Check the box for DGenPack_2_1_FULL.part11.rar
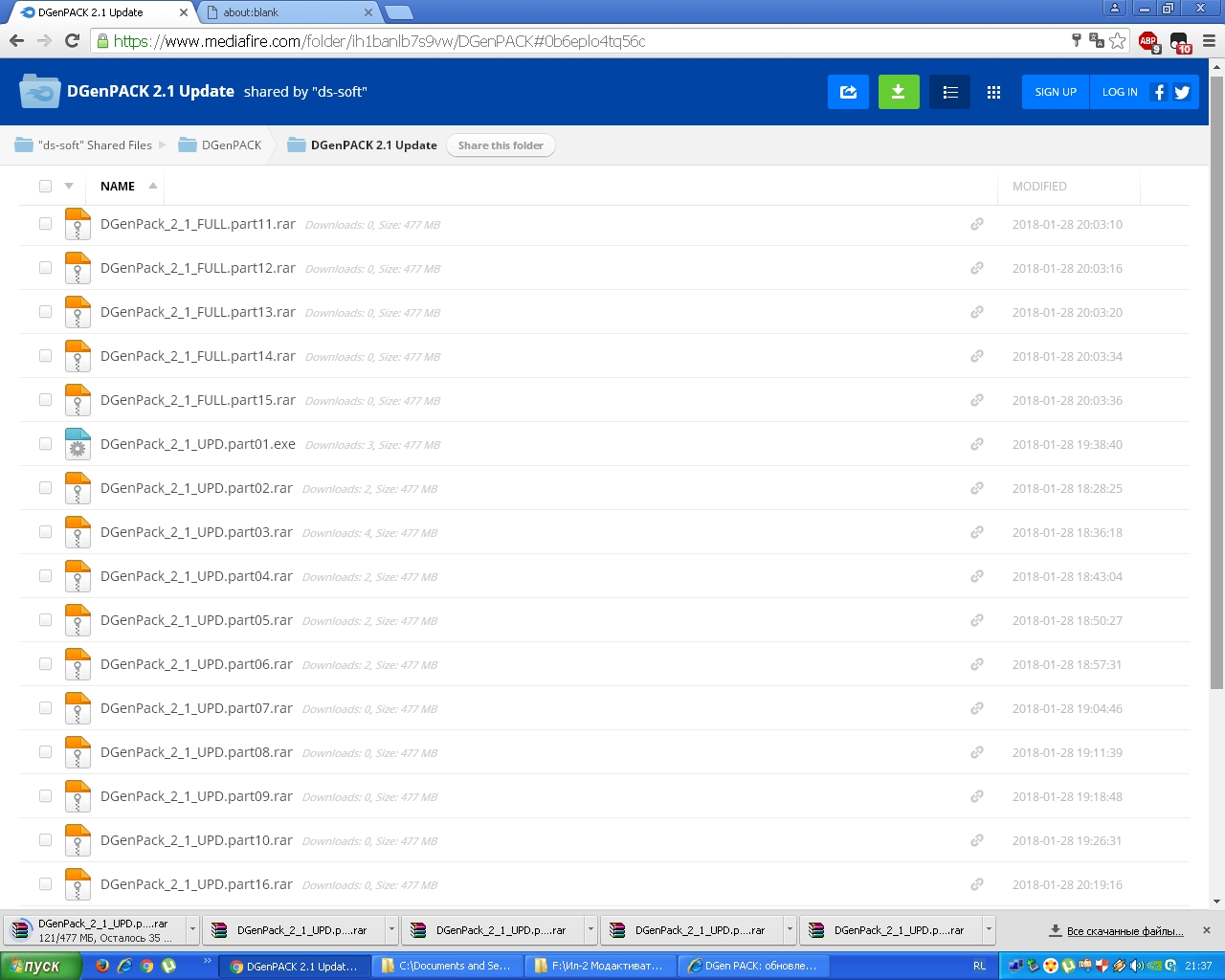Viewport: 1225px width, 980px height. (x=45, y=224)
